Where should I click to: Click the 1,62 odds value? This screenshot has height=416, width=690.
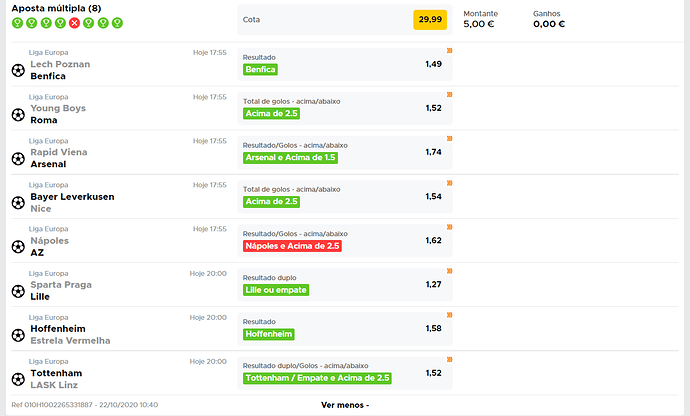pos(433,241)
